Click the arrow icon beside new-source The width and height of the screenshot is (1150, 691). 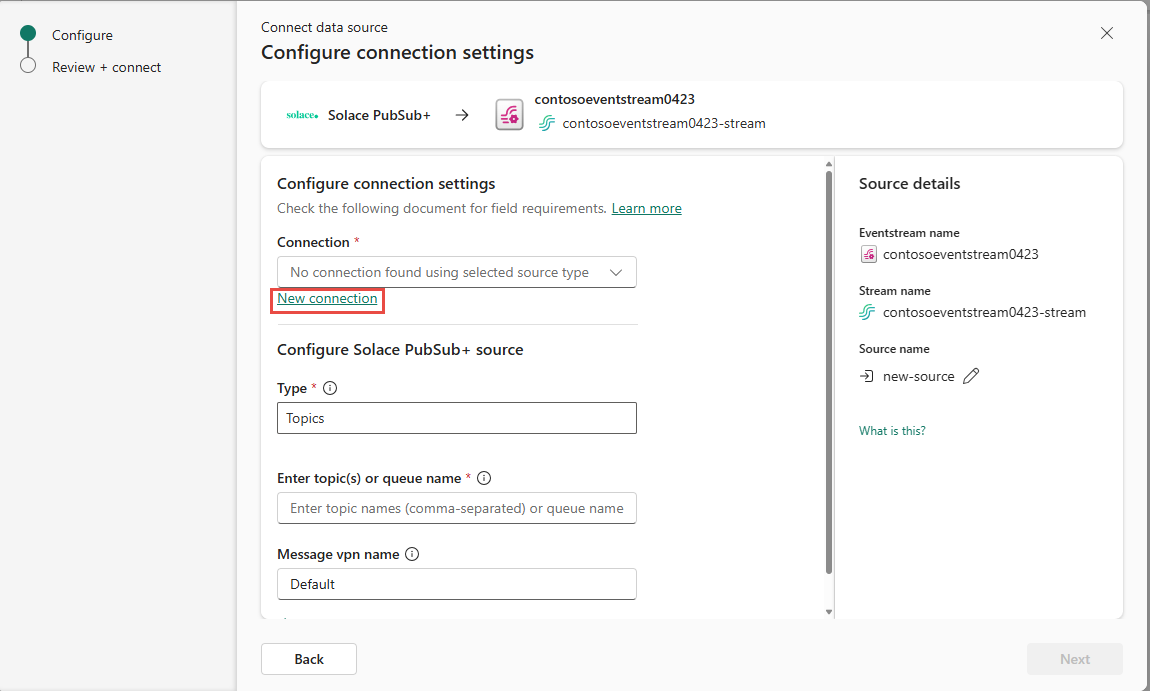click(867, 376)
